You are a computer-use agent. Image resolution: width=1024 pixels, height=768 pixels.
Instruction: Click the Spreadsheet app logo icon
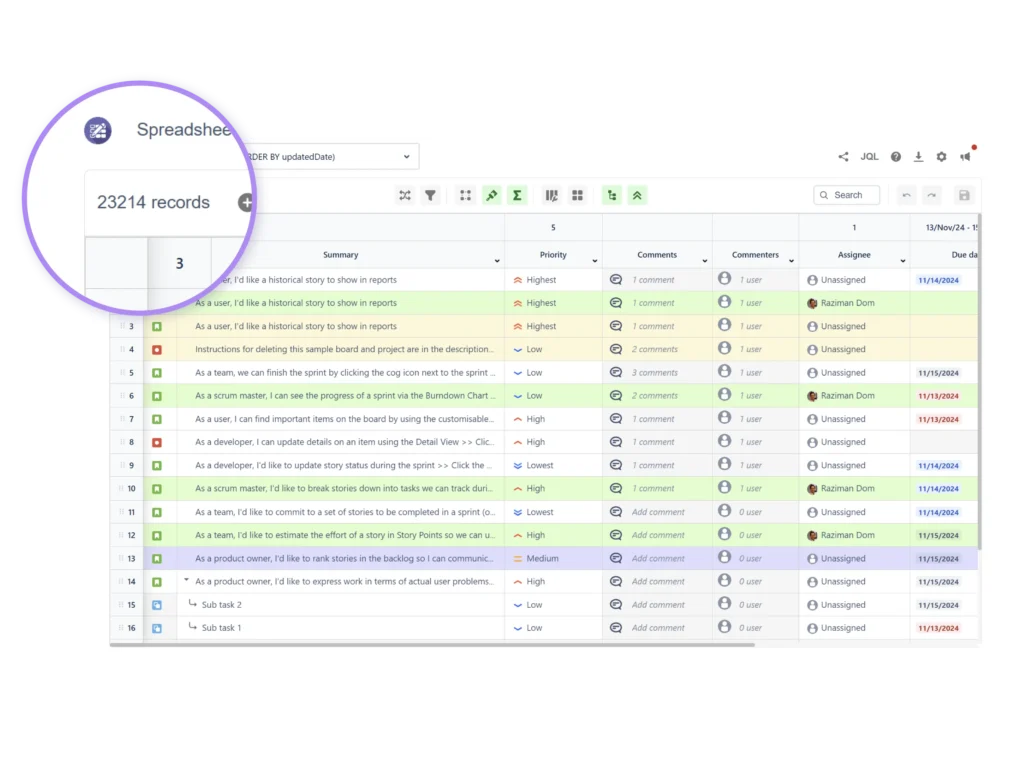click(x=98, y=131)
